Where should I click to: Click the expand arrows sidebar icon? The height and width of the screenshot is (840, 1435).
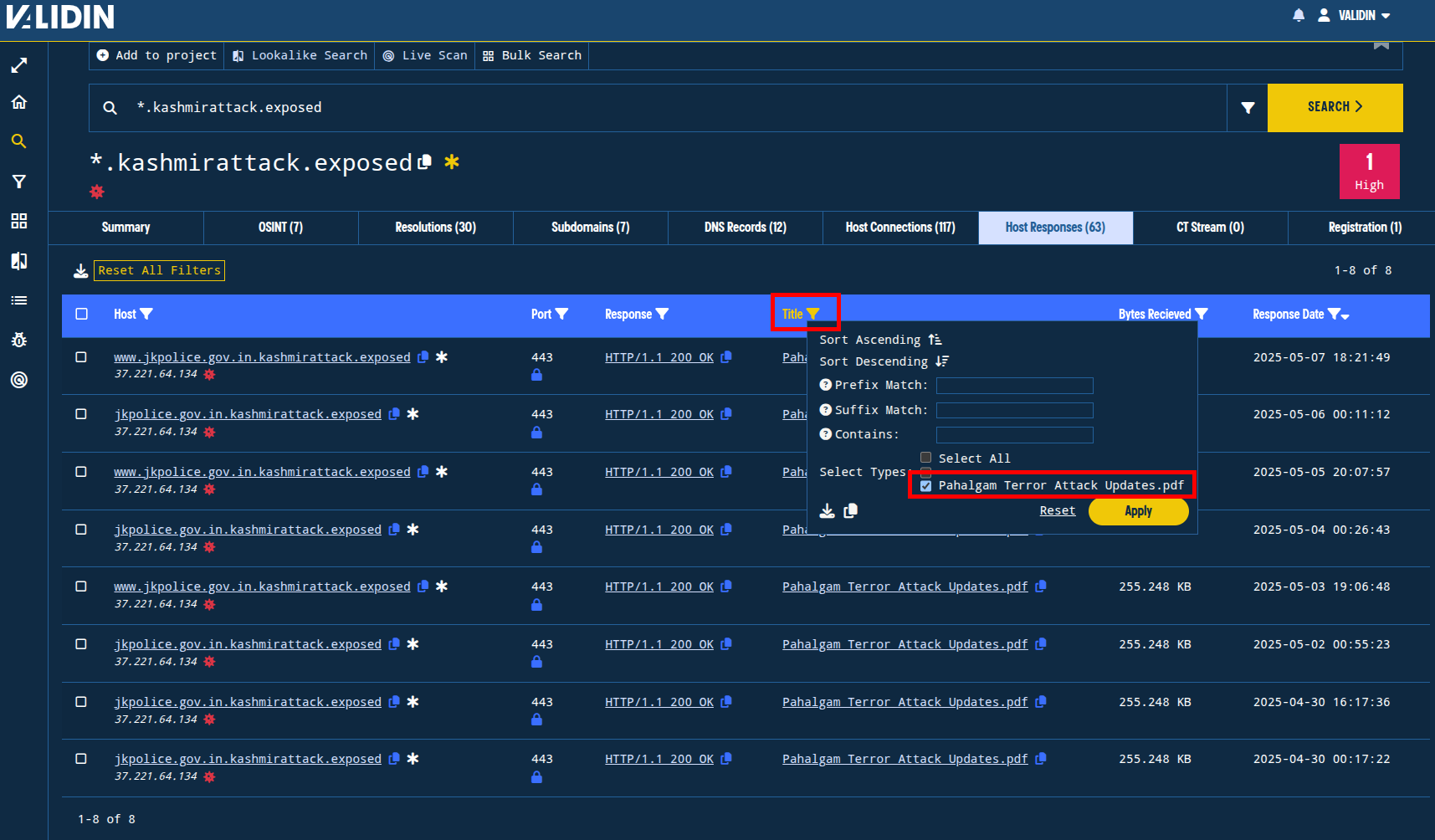pos(19,65)
